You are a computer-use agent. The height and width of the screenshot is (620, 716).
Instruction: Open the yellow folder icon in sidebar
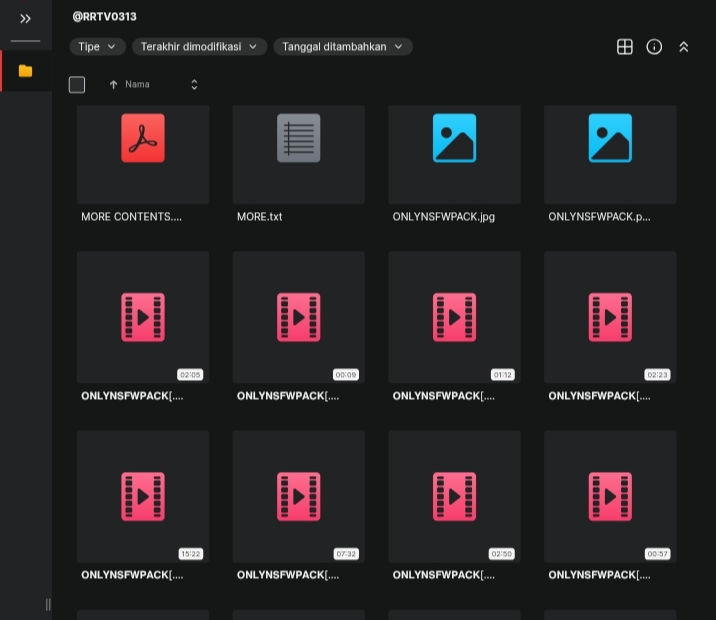pyautogui.click(x=26, y=71)
